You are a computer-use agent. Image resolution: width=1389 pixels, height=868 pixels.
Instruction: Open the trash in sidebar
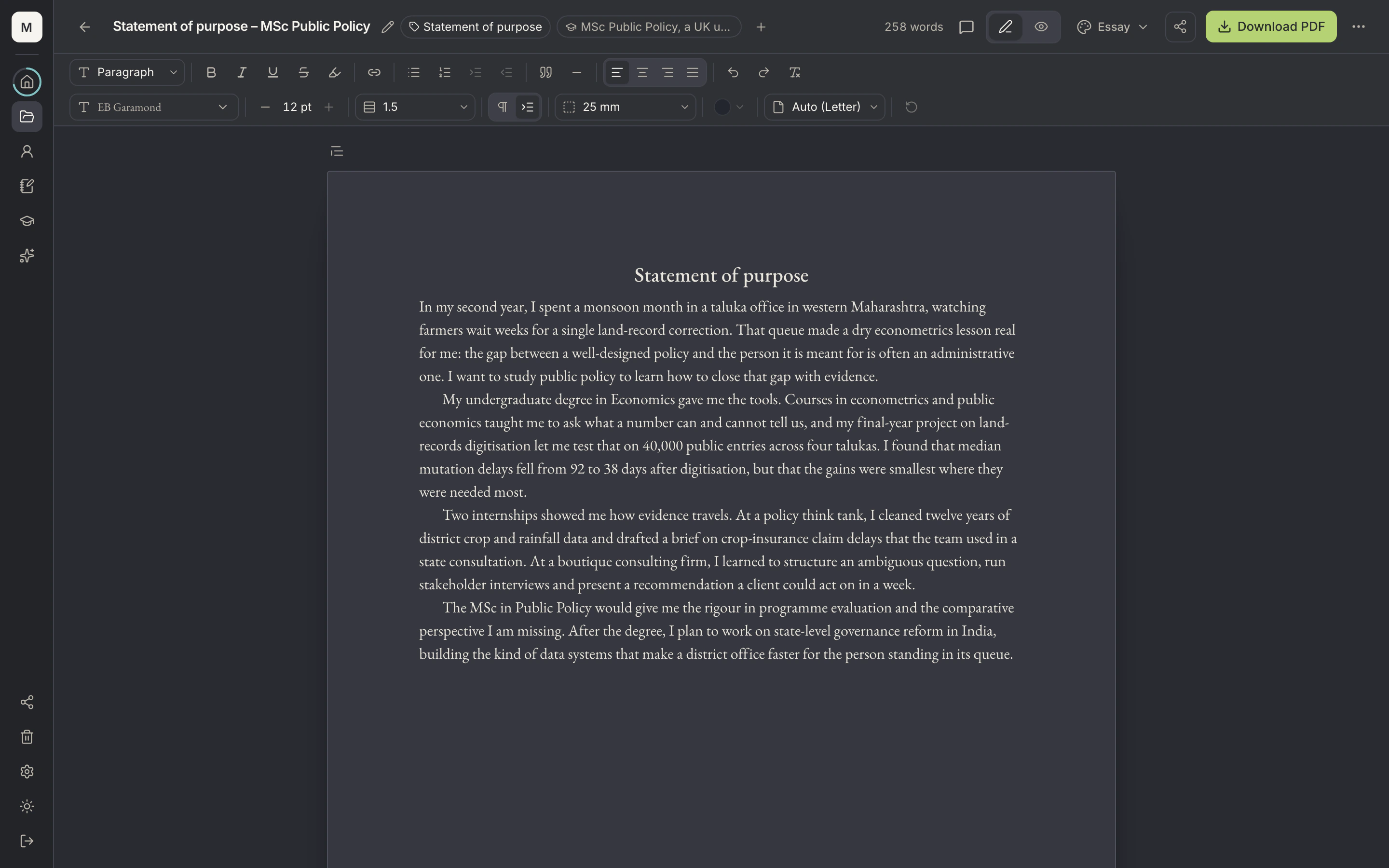click(27, 737)
